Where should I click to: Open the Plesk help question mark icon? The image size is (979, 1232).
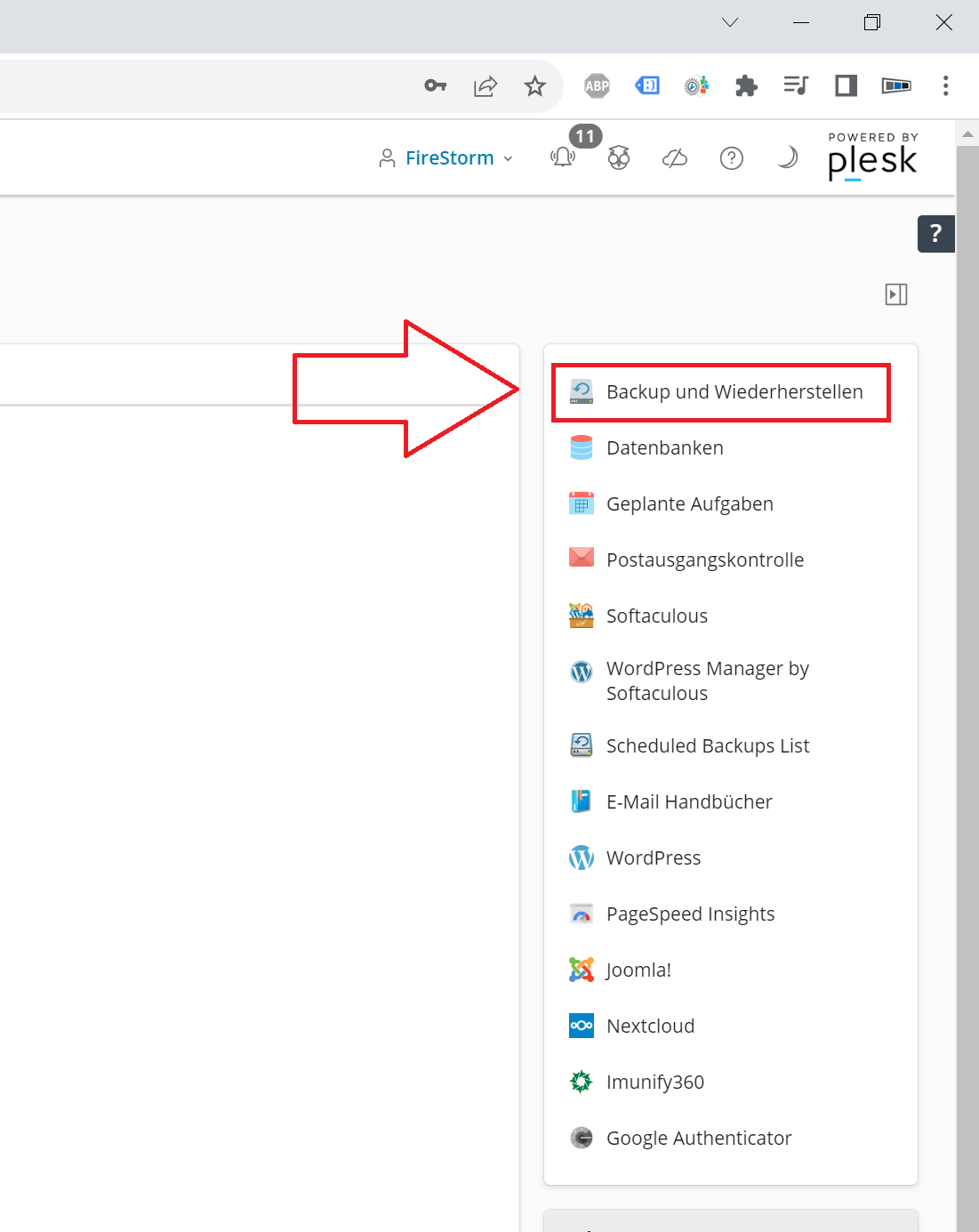(x=732, y=158)
